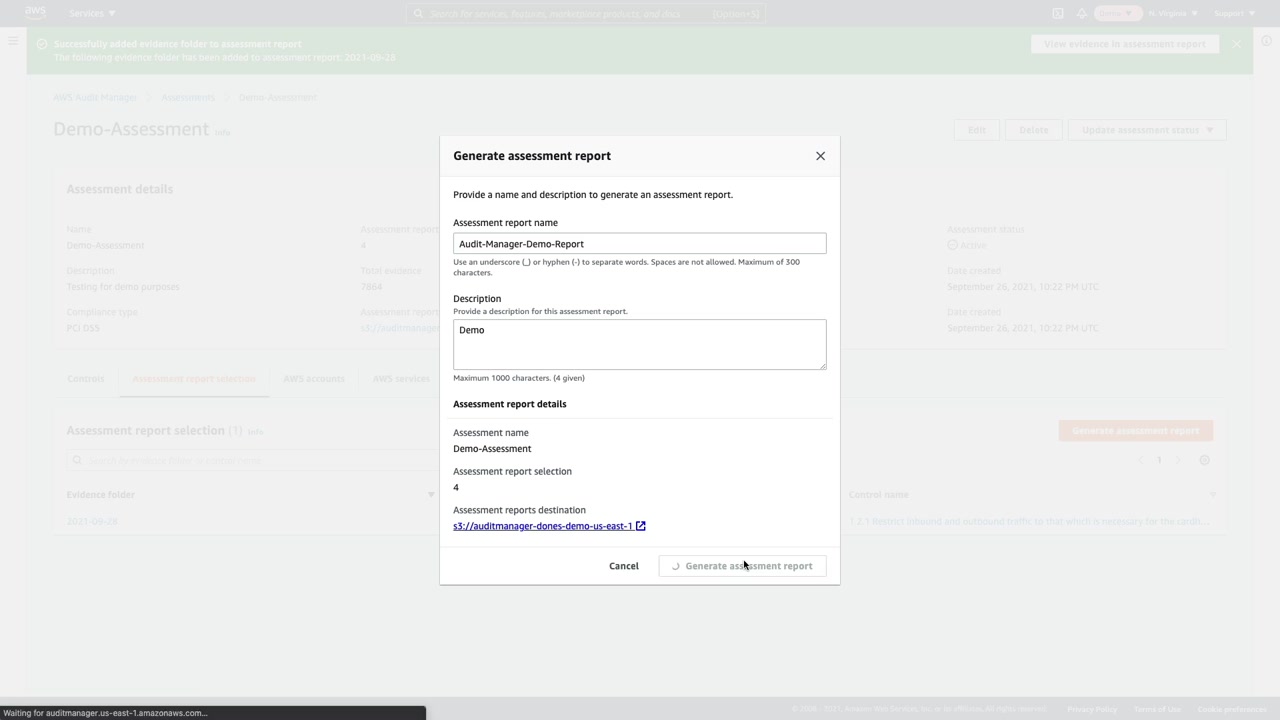Click the 'PCI DSS' compliance type value

click(x=83, y=328)
